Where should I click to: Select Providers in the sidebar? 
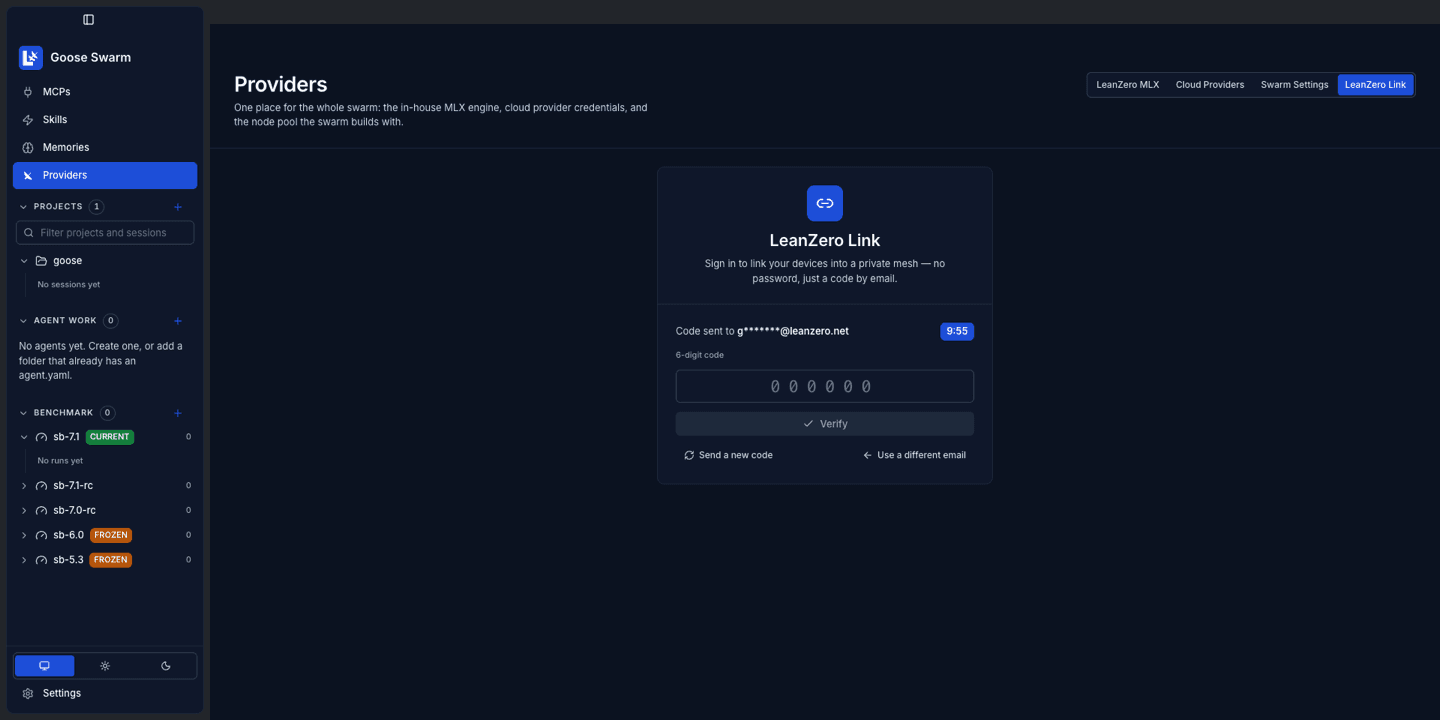[105, 175]
